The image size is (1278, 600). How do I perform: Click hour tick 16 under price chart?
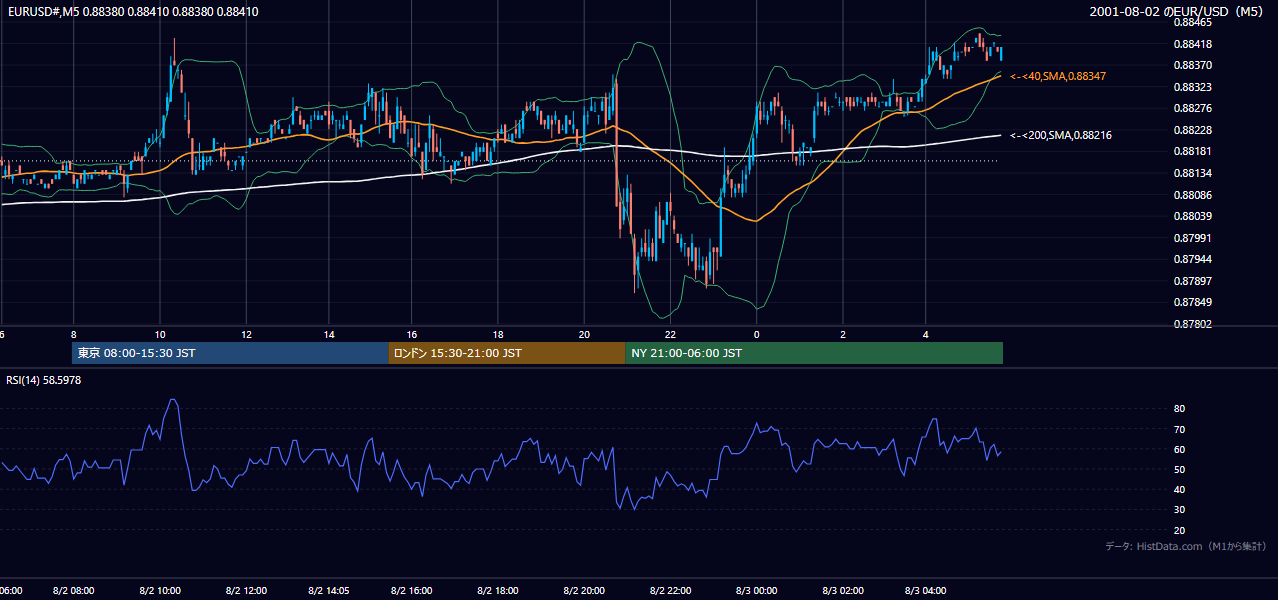[x=412, y=335]
